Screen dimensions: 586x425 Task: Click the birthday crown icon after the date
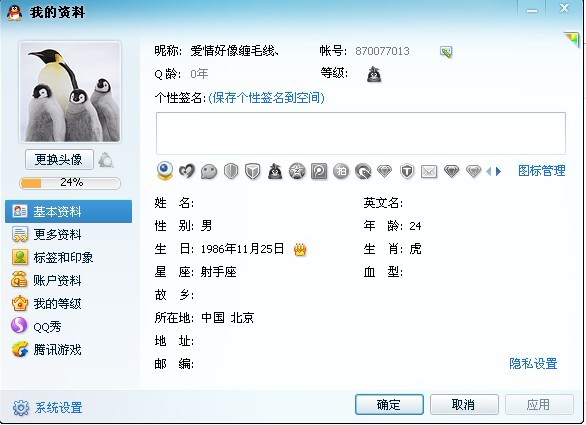(300, 249)
